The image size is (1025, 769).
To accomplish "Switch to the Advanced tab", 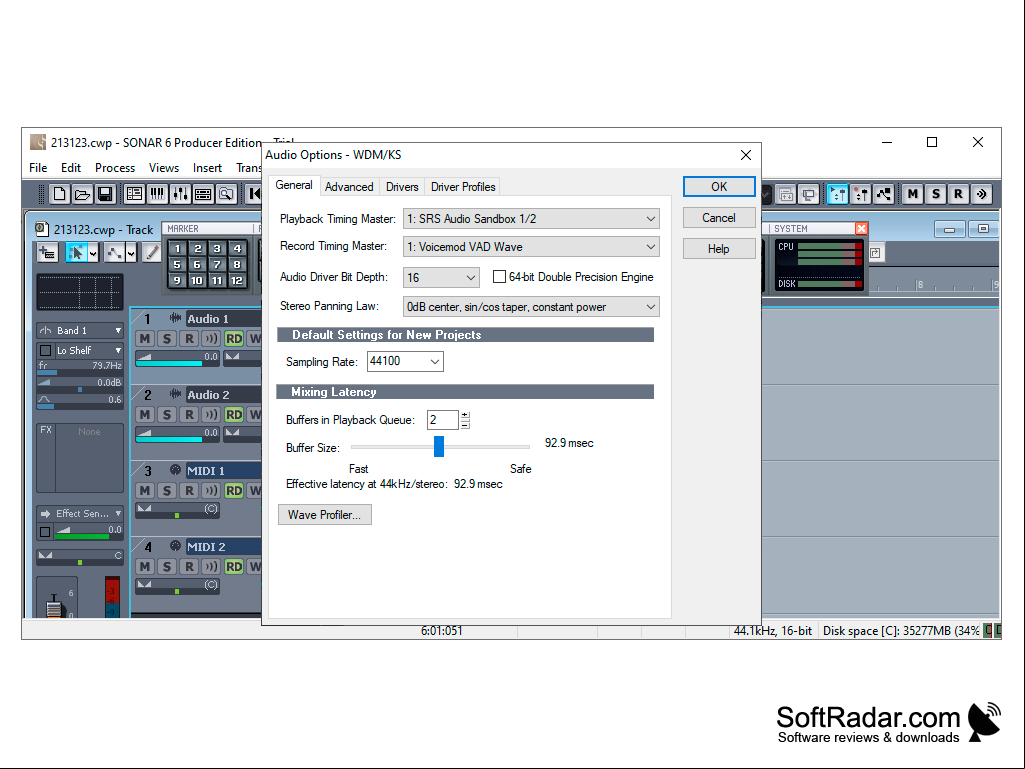I will 349,187.
